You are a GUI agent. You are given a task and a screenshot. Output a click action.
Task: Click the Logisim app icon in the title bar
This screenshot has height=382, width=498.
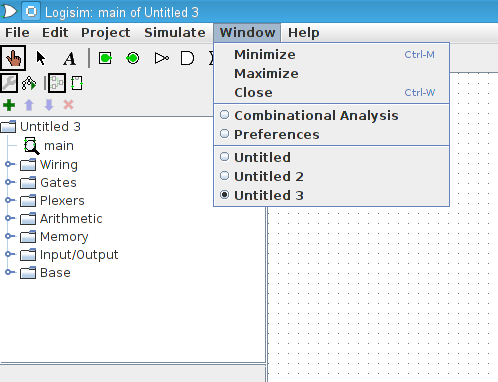coord(9,12)
